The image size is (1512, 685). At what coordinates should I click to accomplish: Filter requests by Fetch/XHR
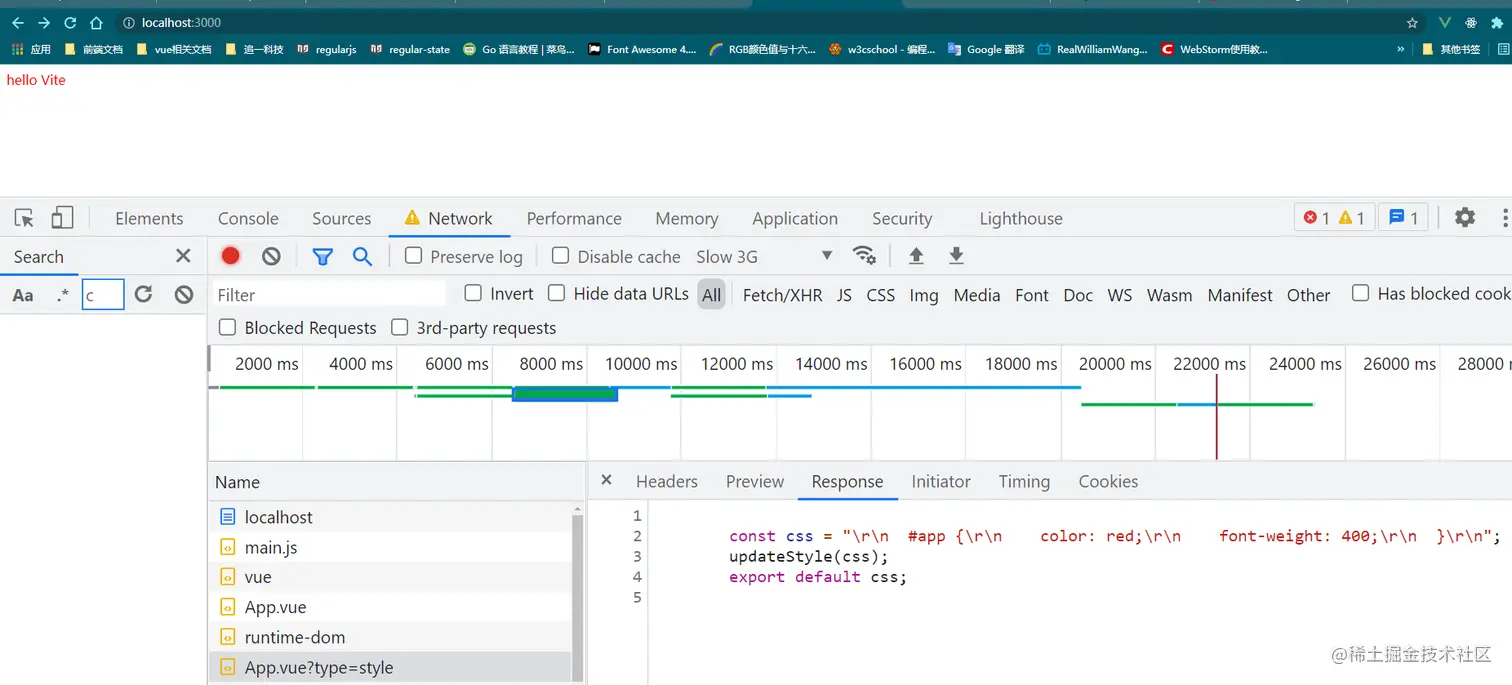point(782,295)
